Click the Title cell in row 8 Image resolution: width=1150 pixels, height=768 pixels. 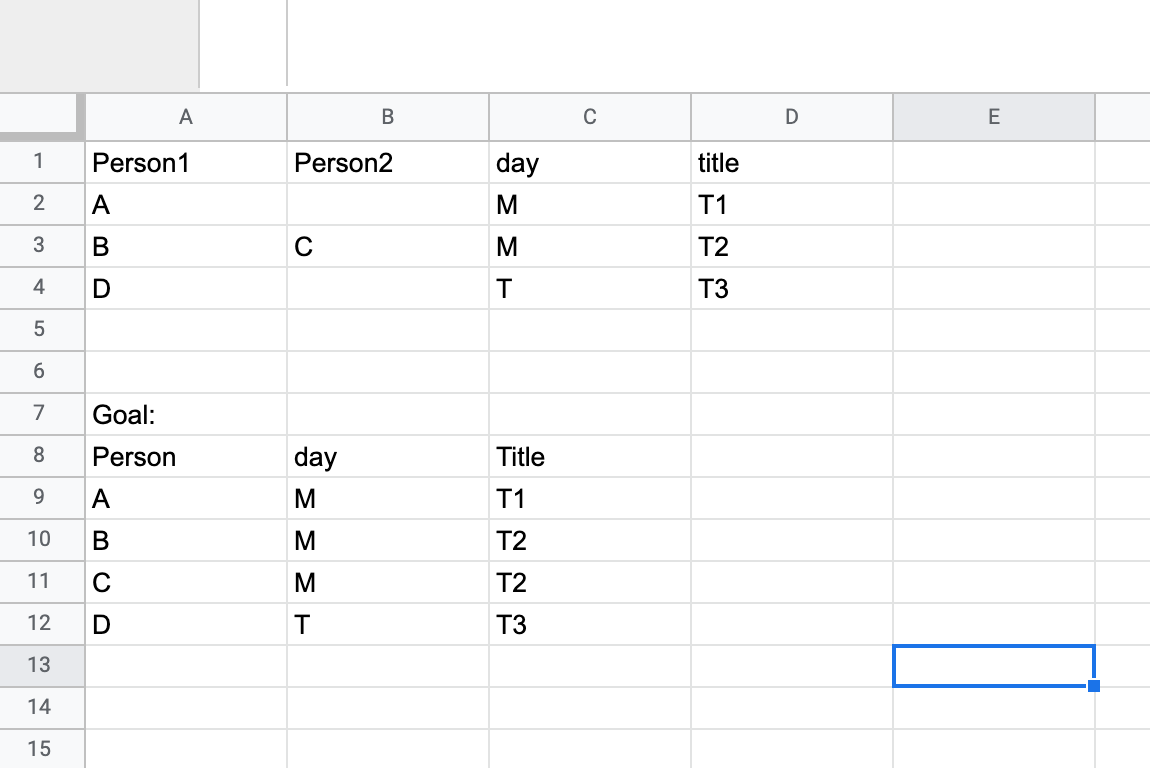(590, 456)
